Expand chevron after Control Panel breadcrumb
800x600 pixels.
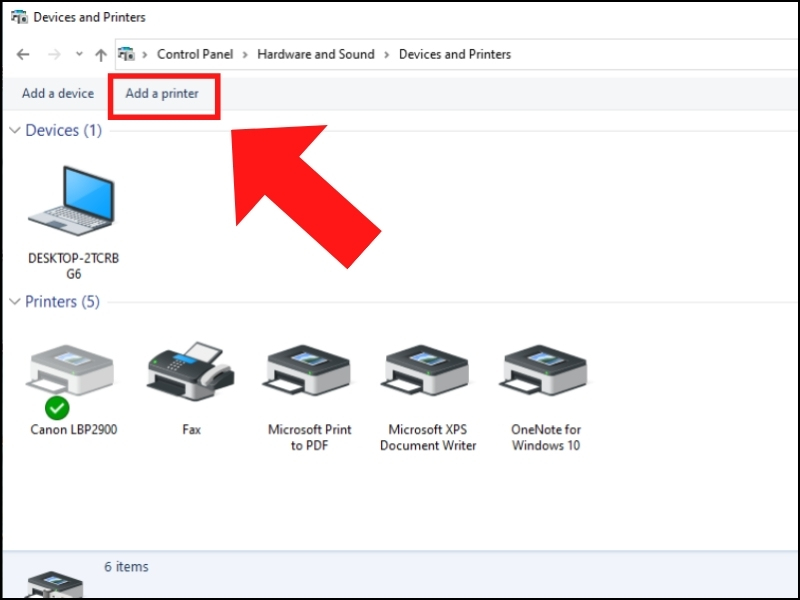[x=245, y=55]
